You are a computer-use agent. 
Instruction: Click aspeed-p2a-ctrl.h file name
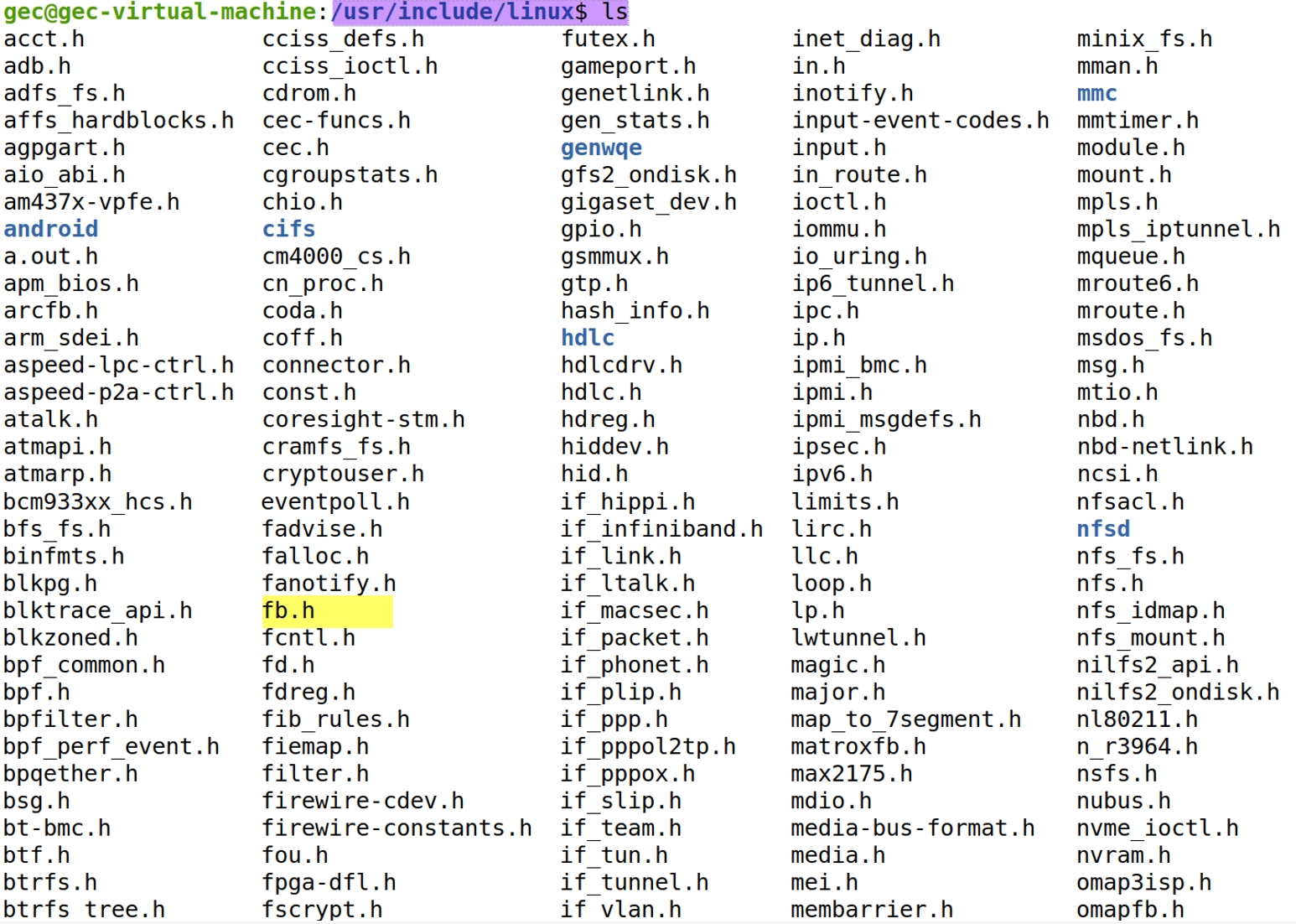119,392
